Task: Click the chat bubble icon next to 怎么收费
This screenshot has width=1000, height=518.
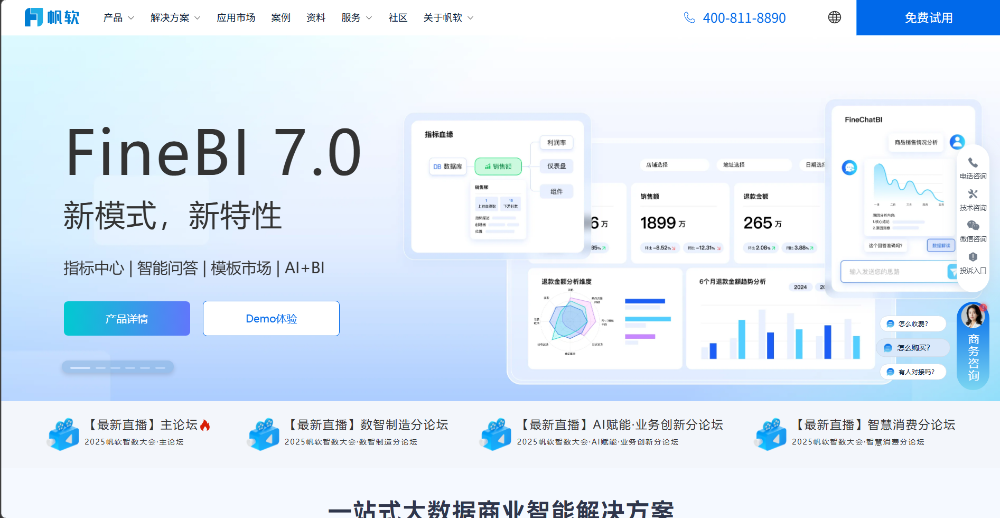Action: tap(890, 324)
